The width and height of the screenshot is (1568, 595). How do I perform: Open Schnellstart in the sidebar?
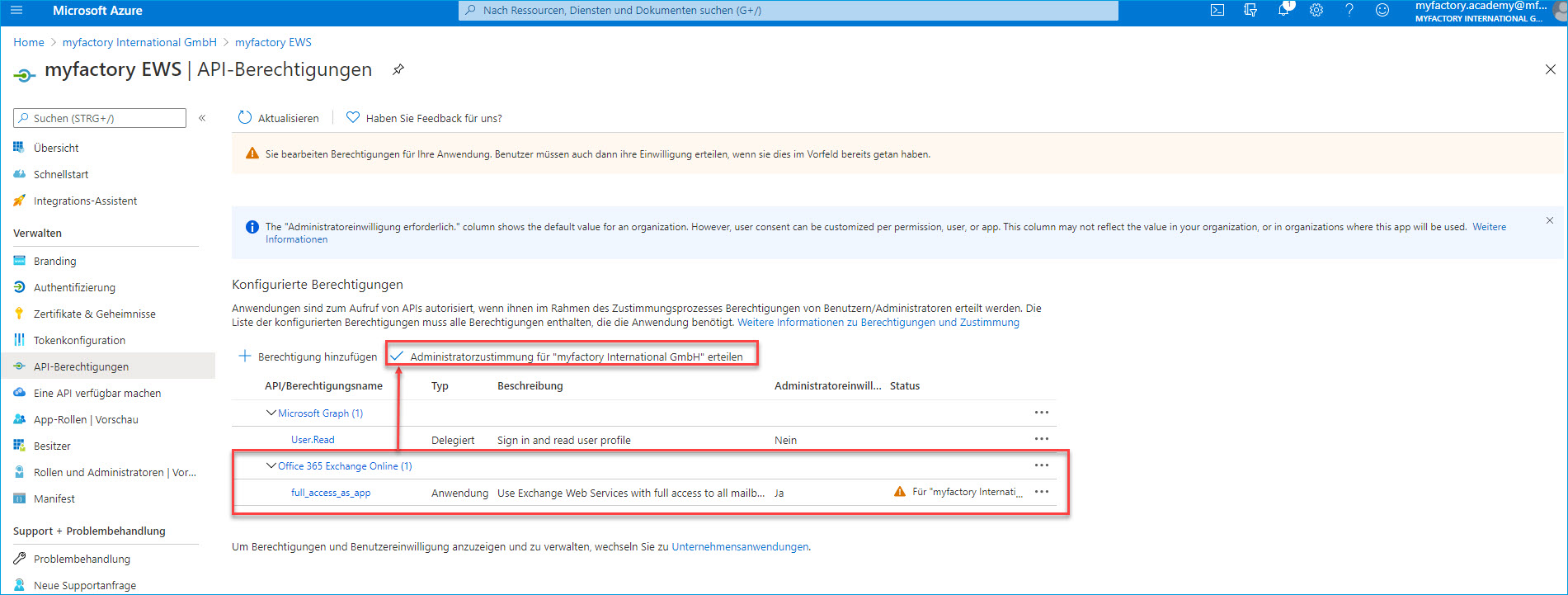(61, 174)
